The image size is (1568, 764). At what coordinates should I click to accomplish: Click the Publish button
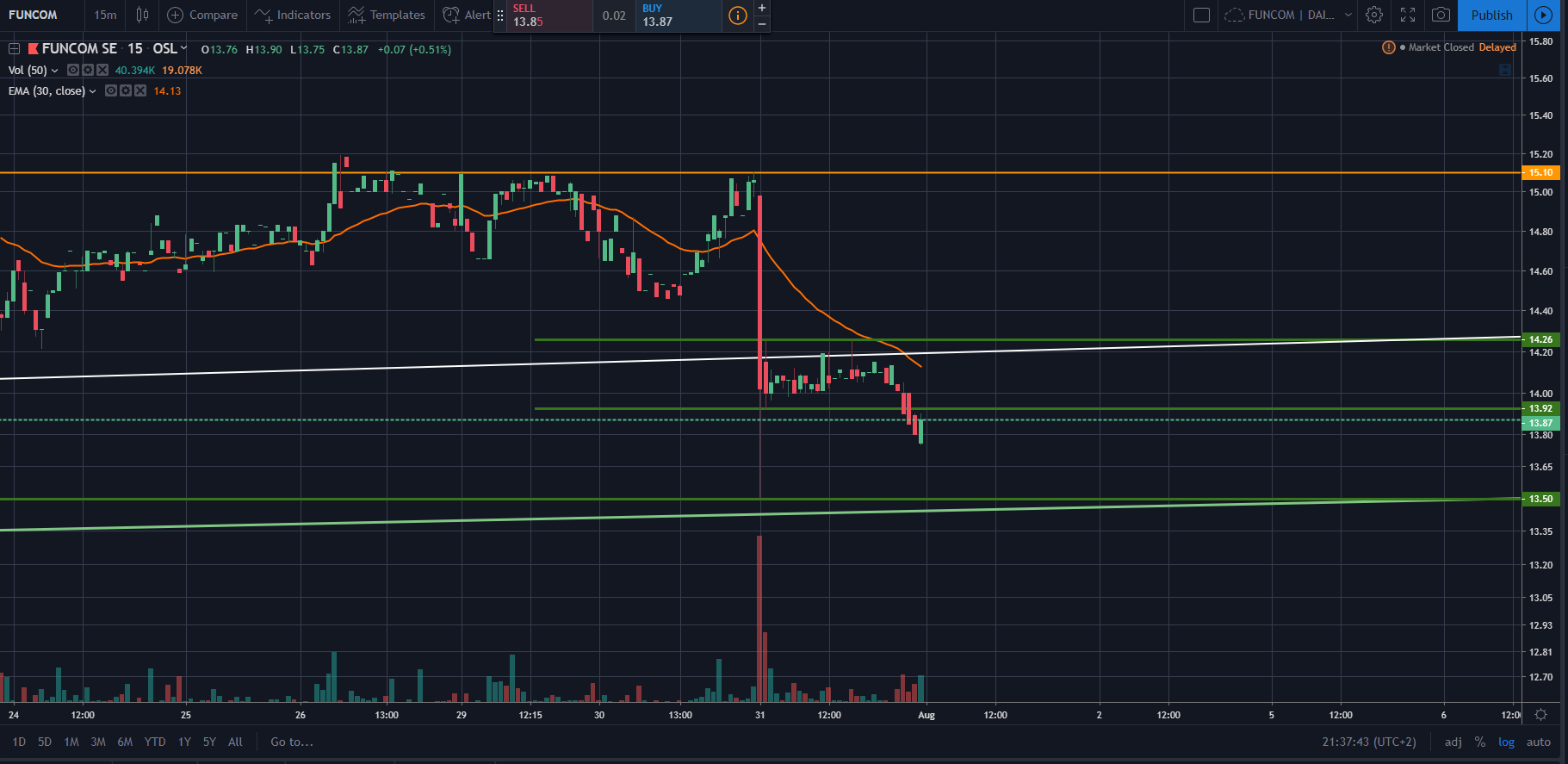(x=1492, y=15)
